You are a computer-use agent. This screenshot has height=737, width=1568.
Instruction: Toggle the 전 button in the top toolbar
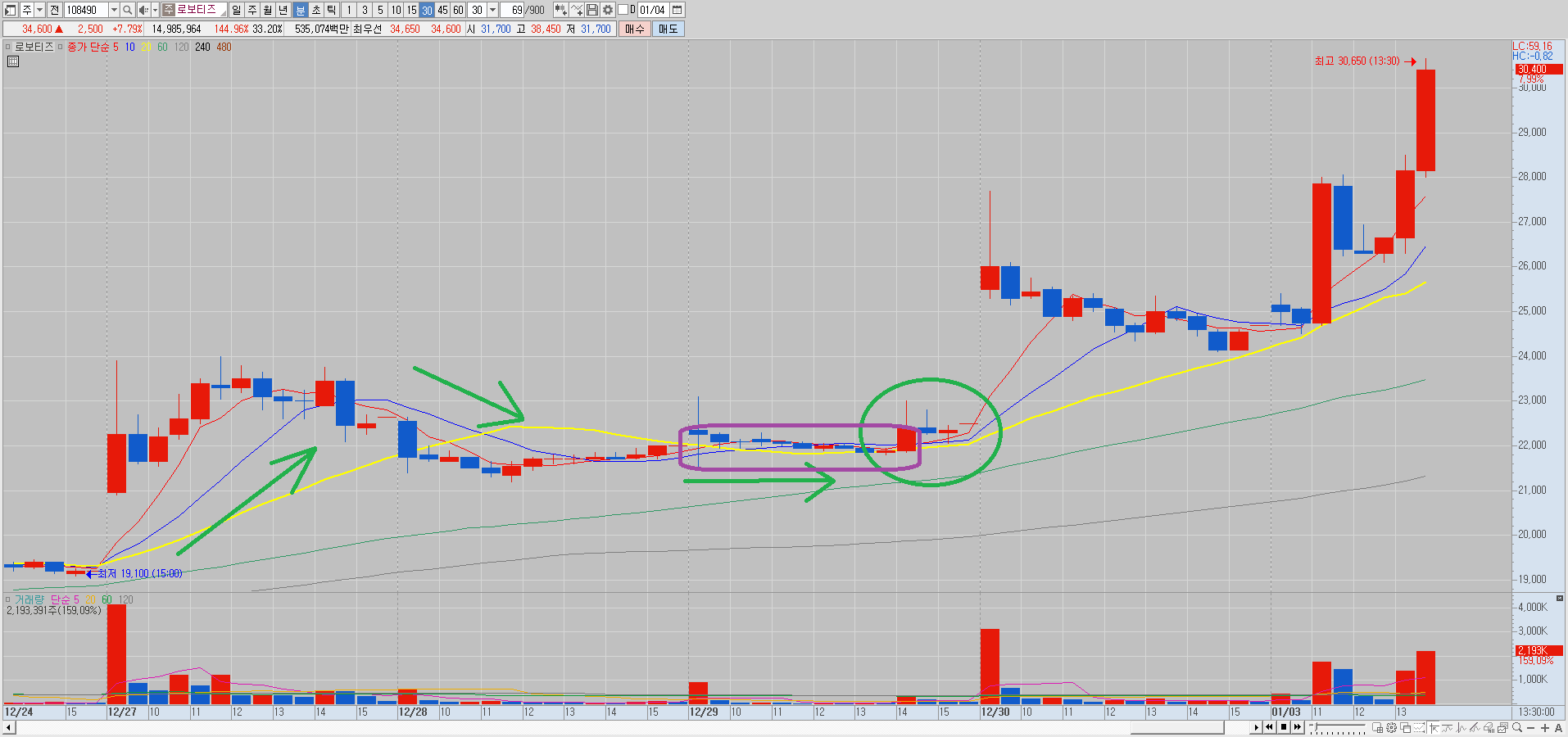click(54, 10)
